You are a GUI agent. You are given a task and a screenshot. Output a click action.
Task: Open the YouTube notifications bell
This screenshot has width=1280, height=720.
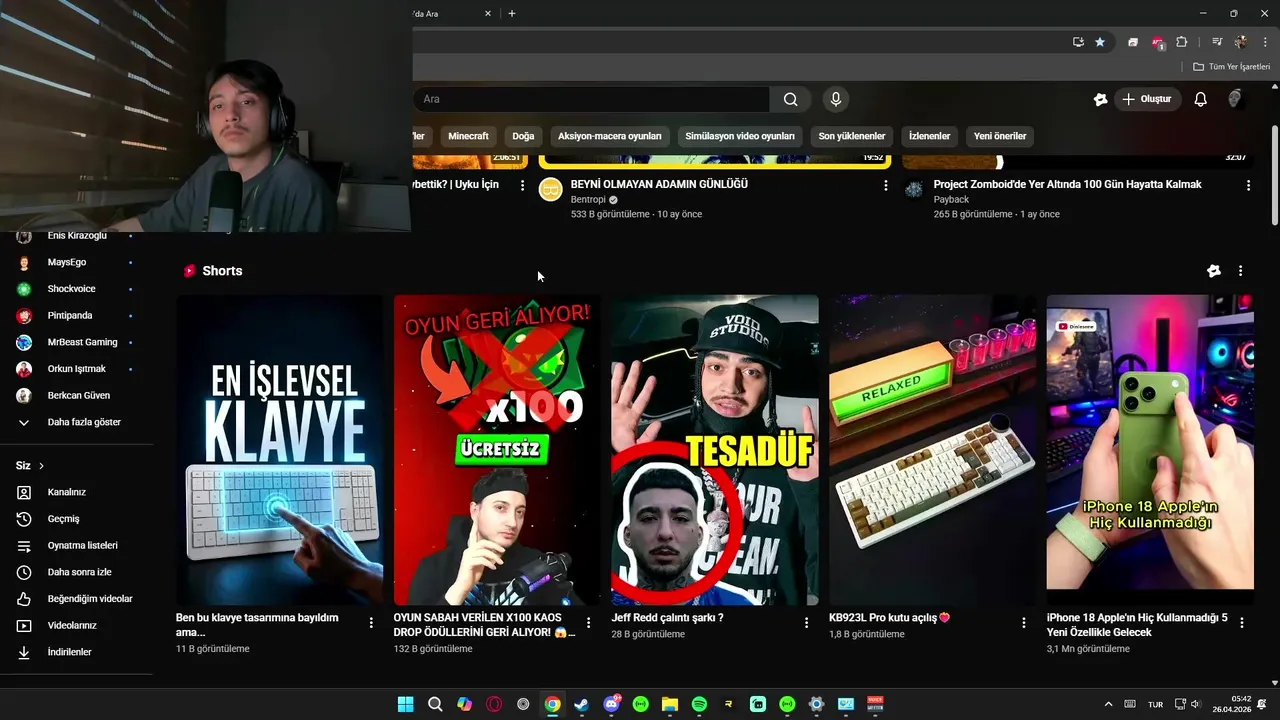(1201, 99)
